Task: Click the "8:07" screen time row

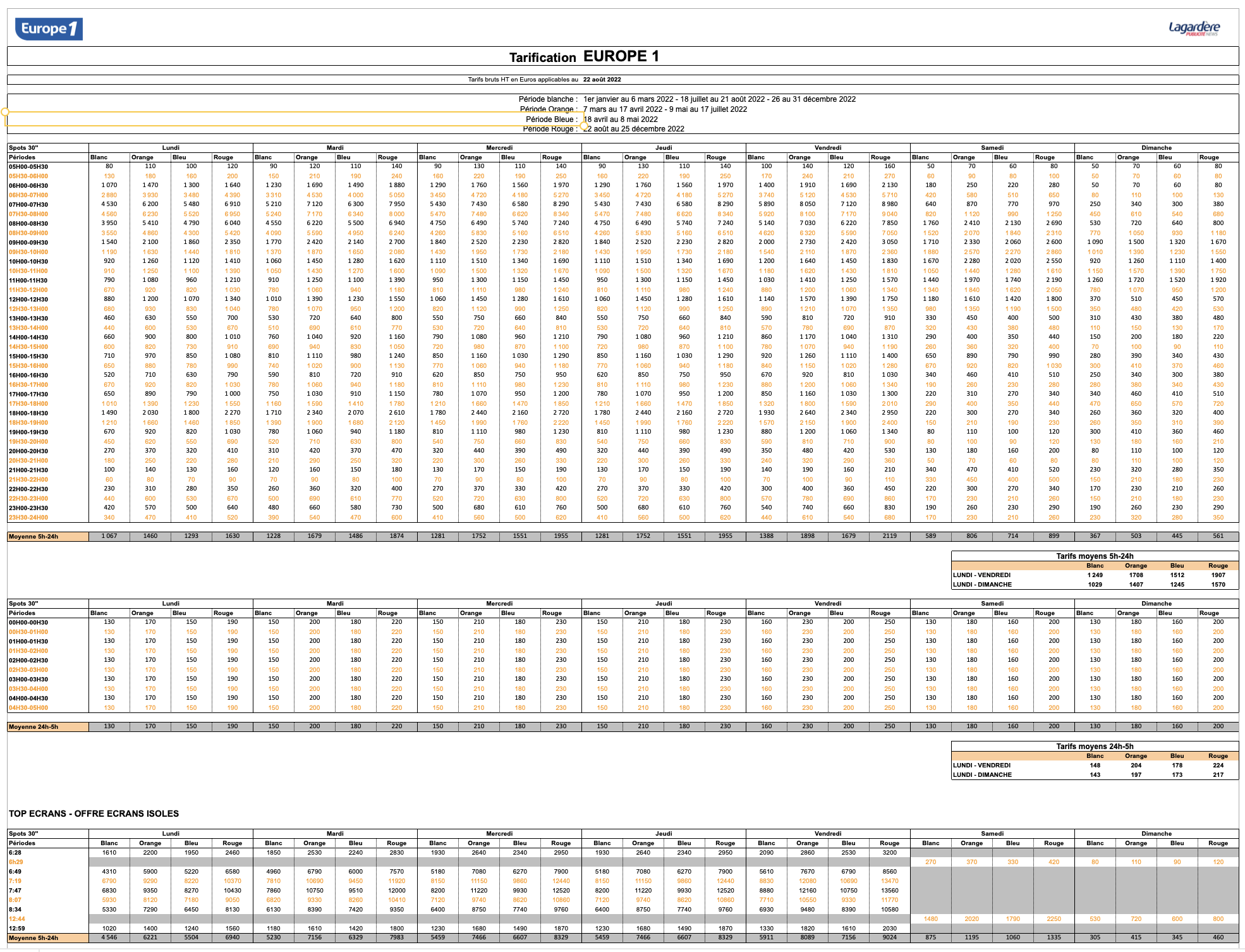Action: 15,900
